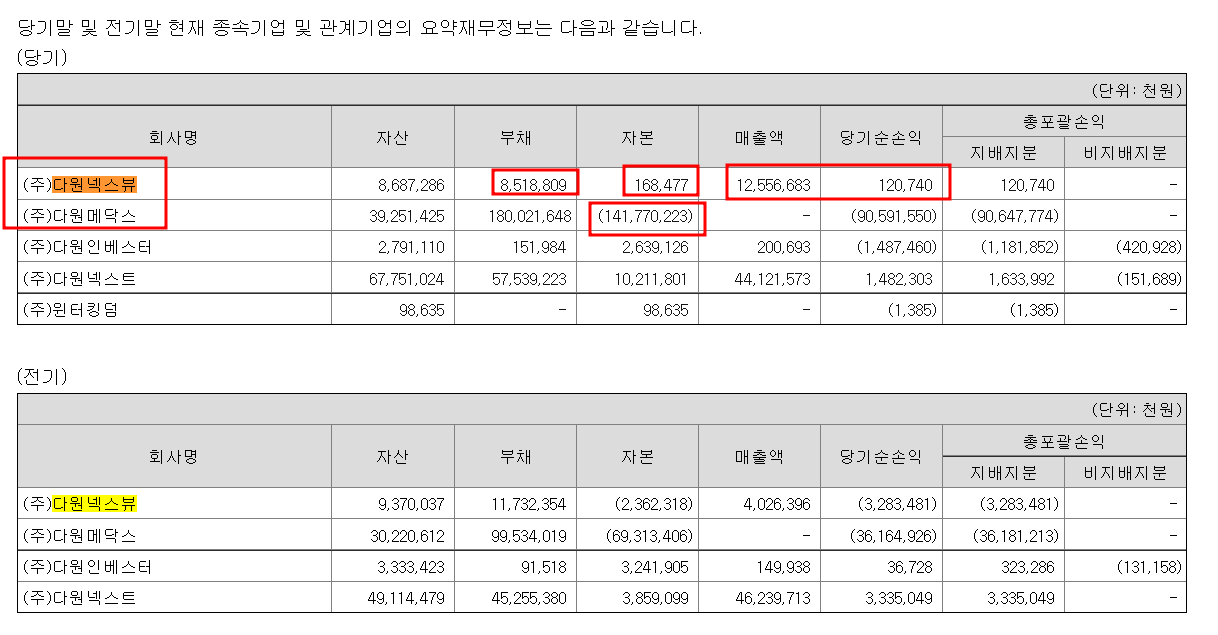Select the (전기) section label
Screen dimensions: 1218x635
[42, 377]
